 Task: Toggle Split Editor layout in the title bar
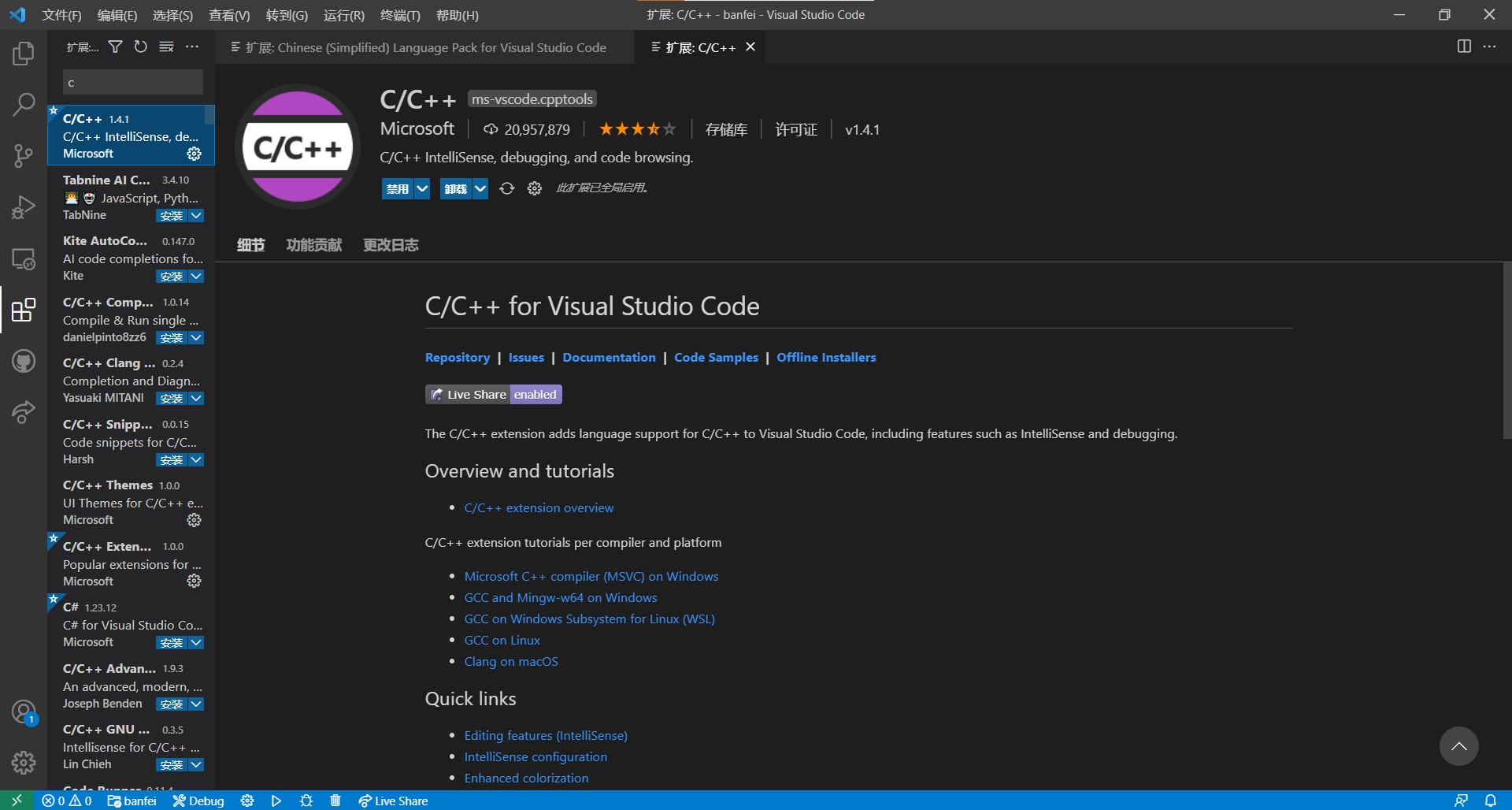pyautogui.click(x=1464, y=46)
